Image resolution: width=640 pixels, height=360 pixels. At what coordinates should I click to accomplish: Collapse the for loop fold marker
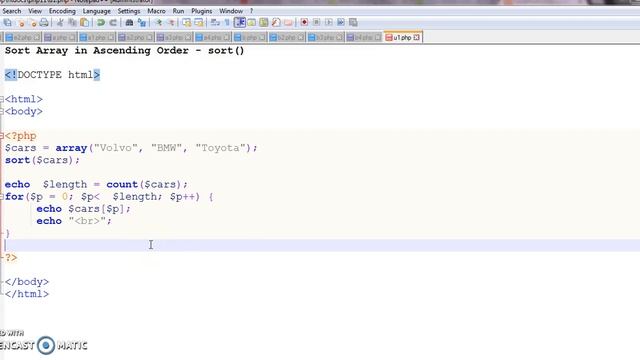pos(2,197)
